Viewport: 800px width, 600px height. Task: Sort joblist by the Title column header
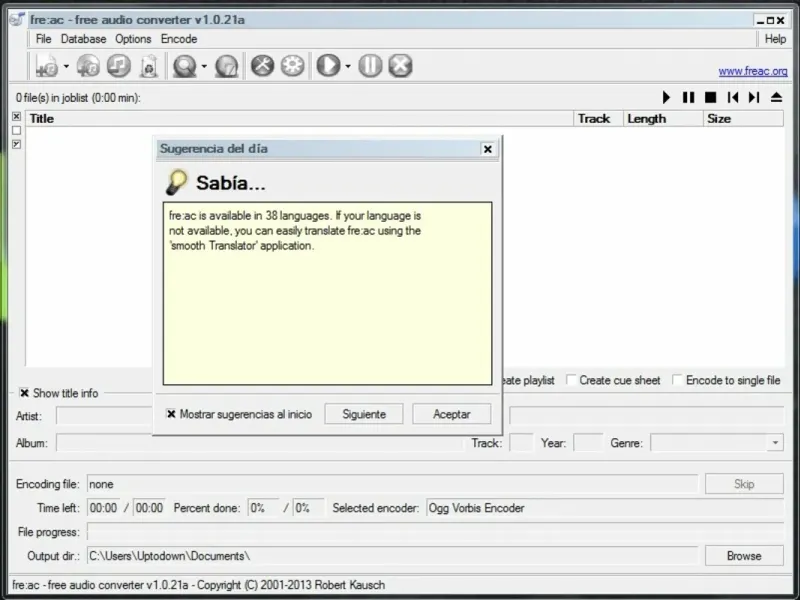[x=300, y=118]
